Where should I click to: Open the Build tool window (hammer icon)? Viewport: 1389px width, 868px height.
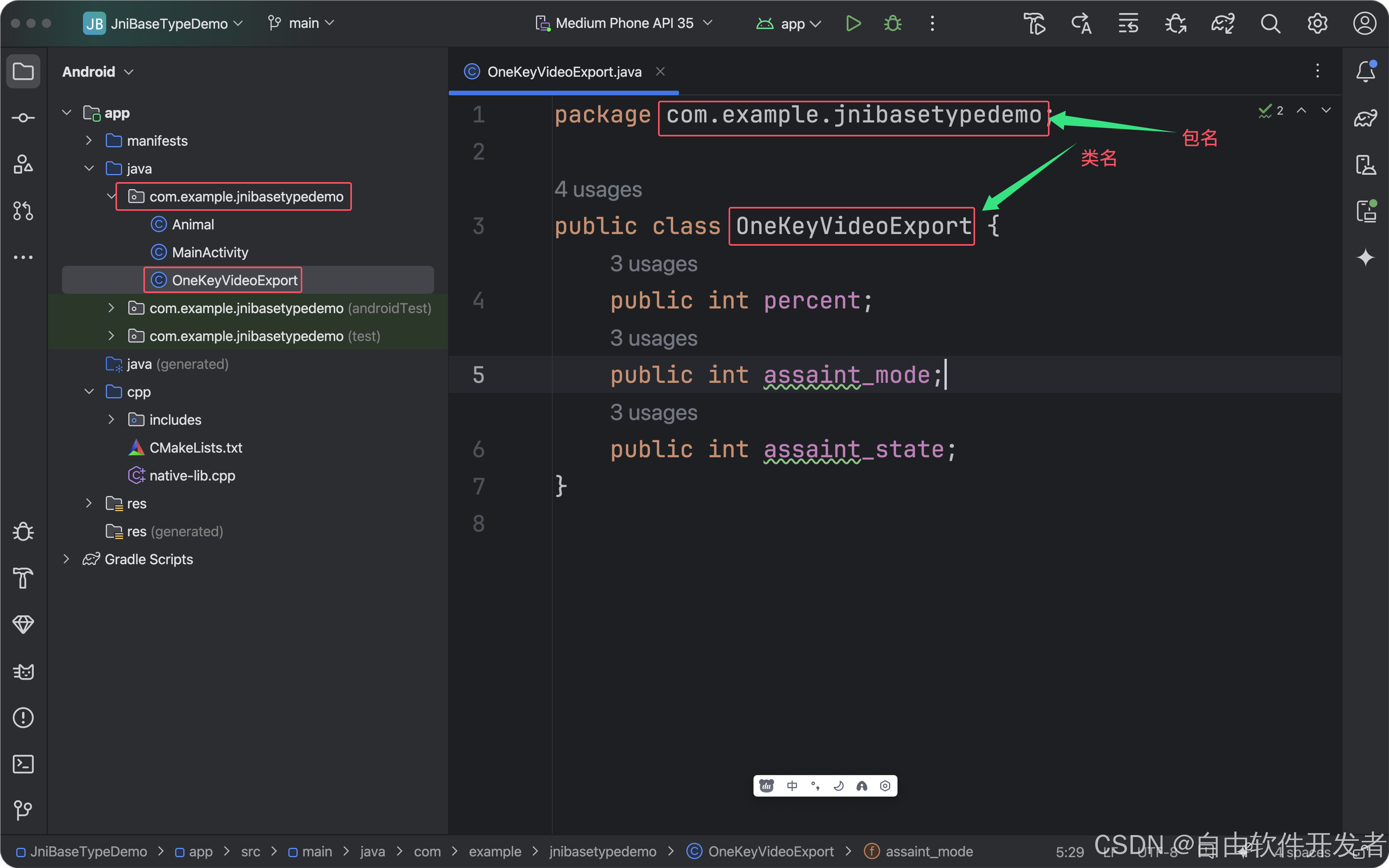point(23,579)
